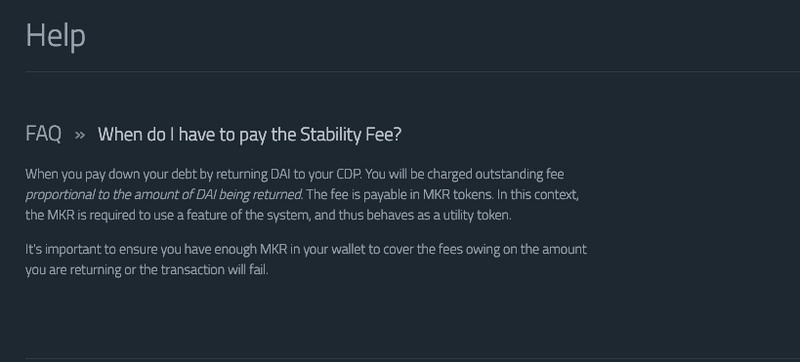This screenshot has height=362, width=800.
Task: Click the phrase 'outstanding fee'
Action: [519, 174]
